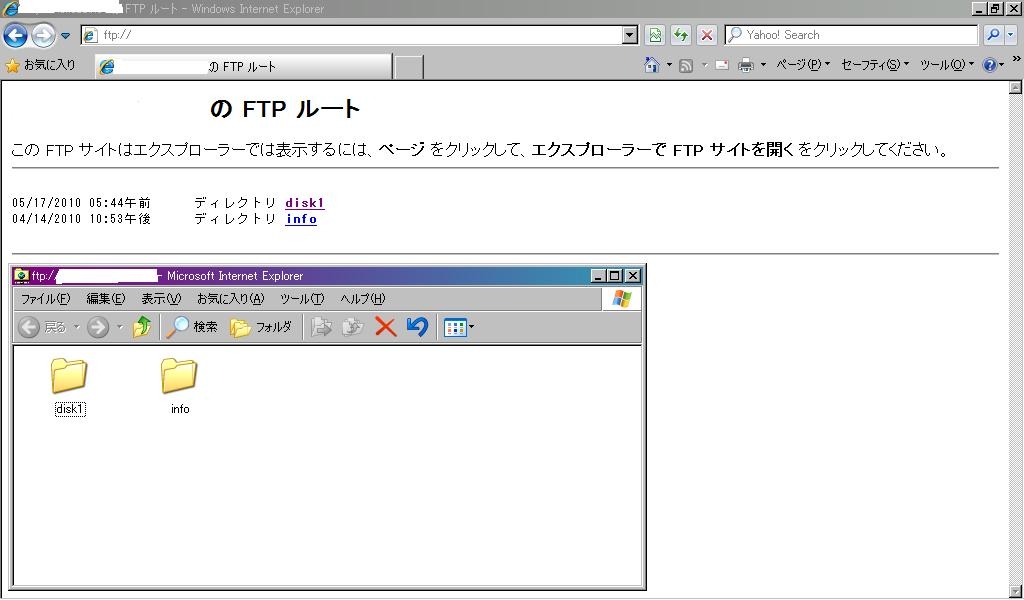Open the セーフティ(S) menu
The image size is (1024, 600).
tap(874, 65)
